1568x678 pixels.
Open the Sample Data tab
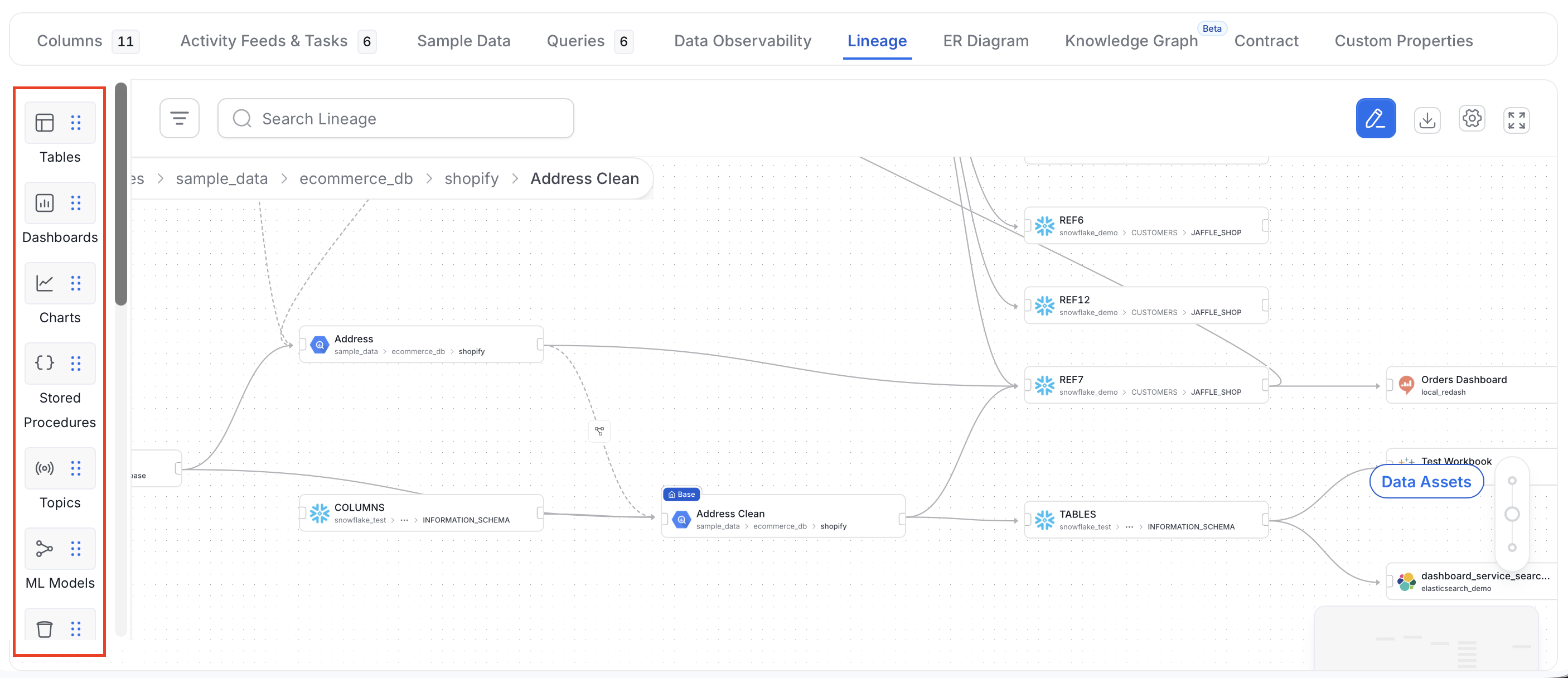464,41
